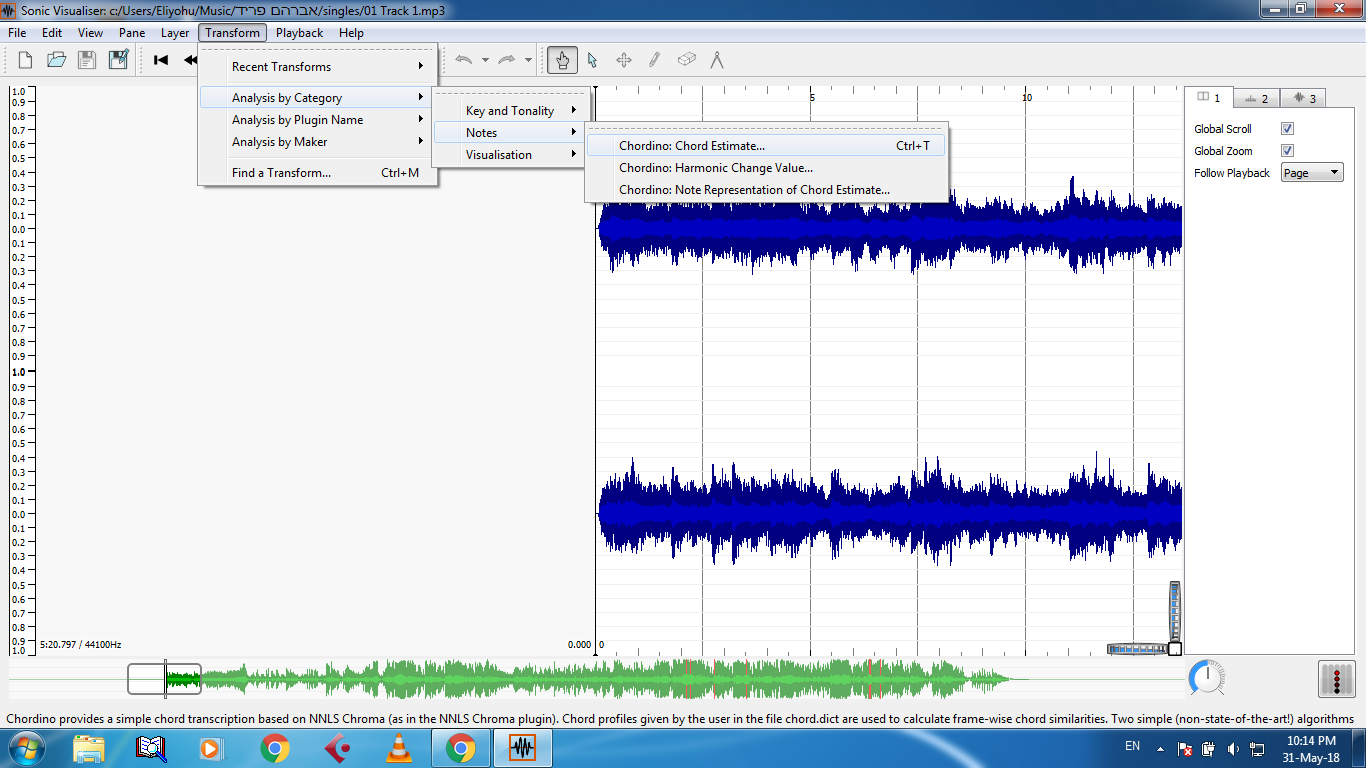Select the Measure compass tool
This screenshot has height=768, width=1366.
(717, 60)
